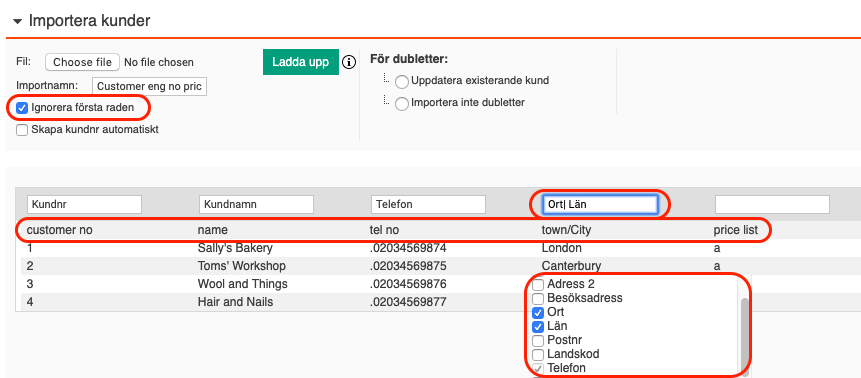Enable Skapa kundnr automatiskt checkbox
861x378 pixels.
click(x=22, y=130)
